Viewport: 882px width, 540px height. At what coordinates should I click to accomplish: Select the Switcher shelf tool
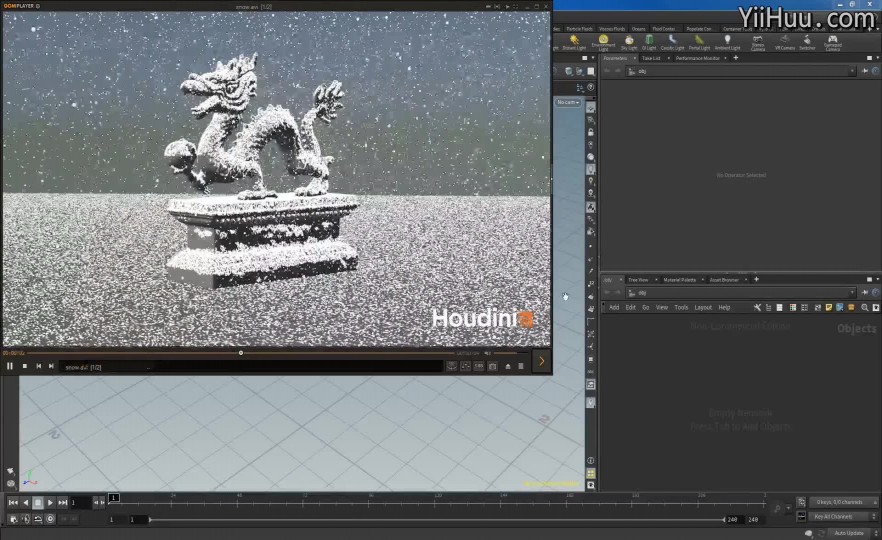coord(807,43)
